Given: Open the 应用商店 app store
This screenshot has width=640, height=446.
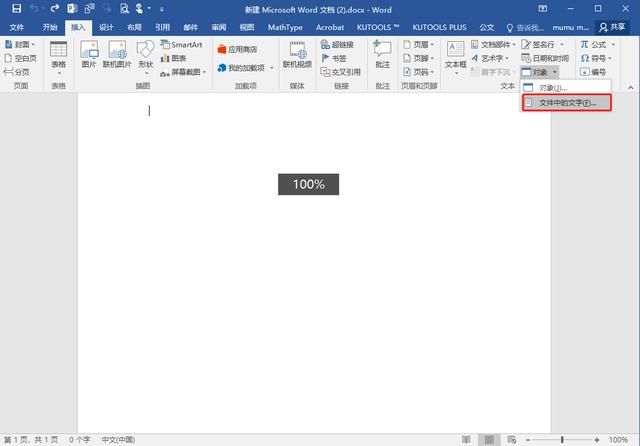Looking at the screenshot, I should (237, 49).
